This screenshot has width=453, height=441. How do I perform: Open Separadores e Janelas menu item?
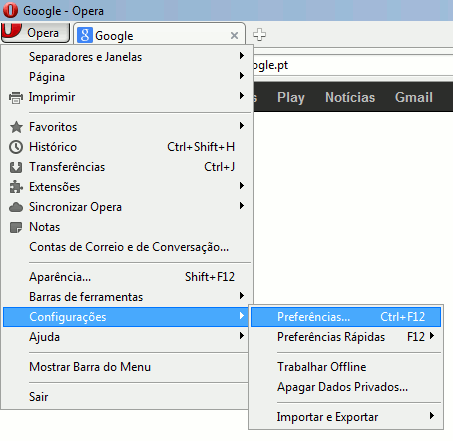127,57
